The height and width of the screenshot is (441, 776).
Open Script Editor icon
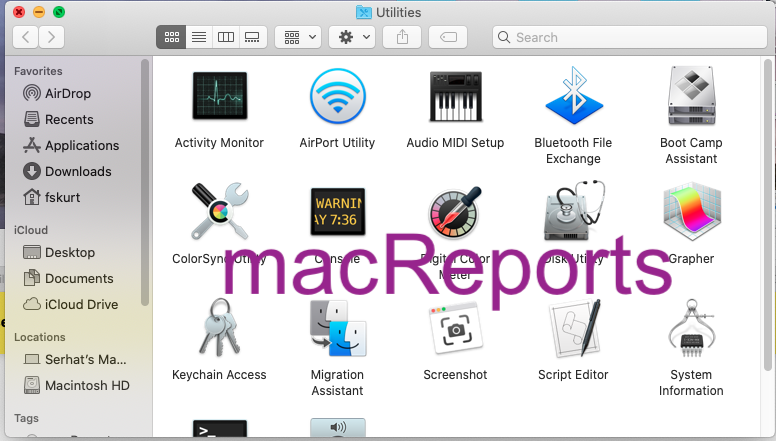click(x=573, y=330)
